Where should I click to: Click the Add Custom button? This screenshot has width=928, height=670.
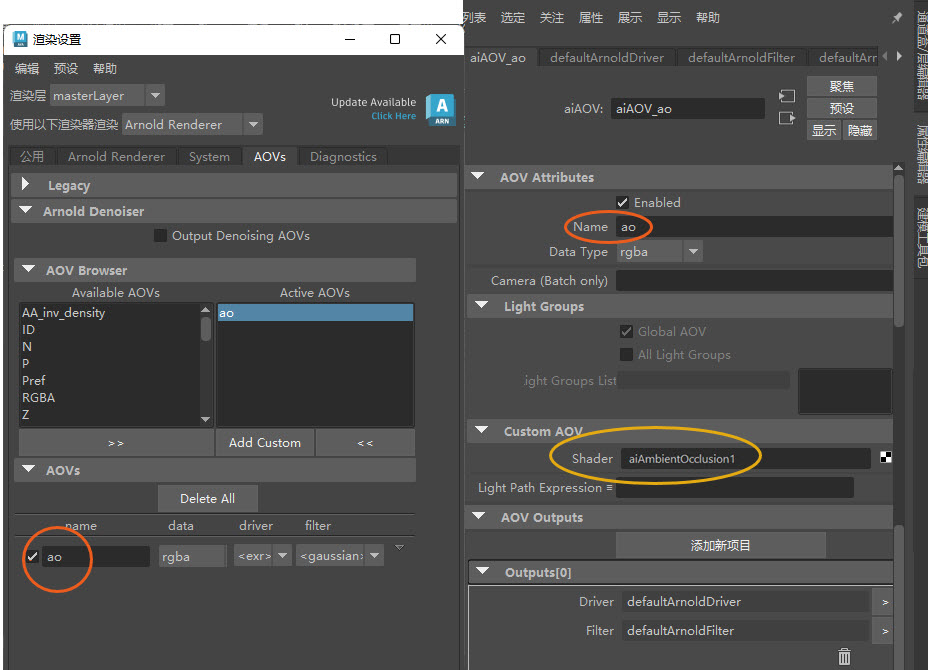(x=265, y=443)
